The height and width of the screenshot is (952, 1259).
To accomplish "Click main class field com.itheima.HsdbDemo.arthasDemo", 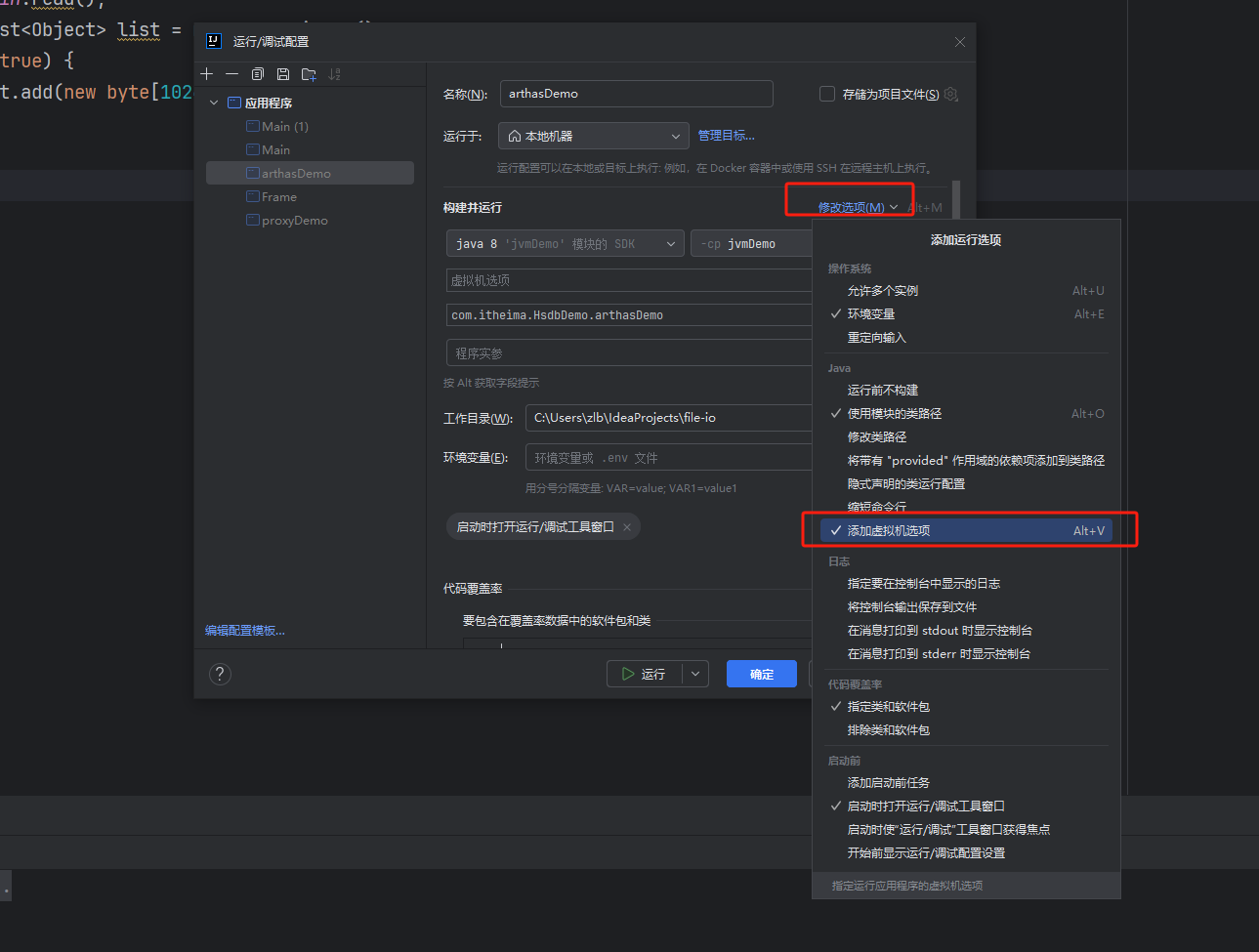I will tap(629, 315).
